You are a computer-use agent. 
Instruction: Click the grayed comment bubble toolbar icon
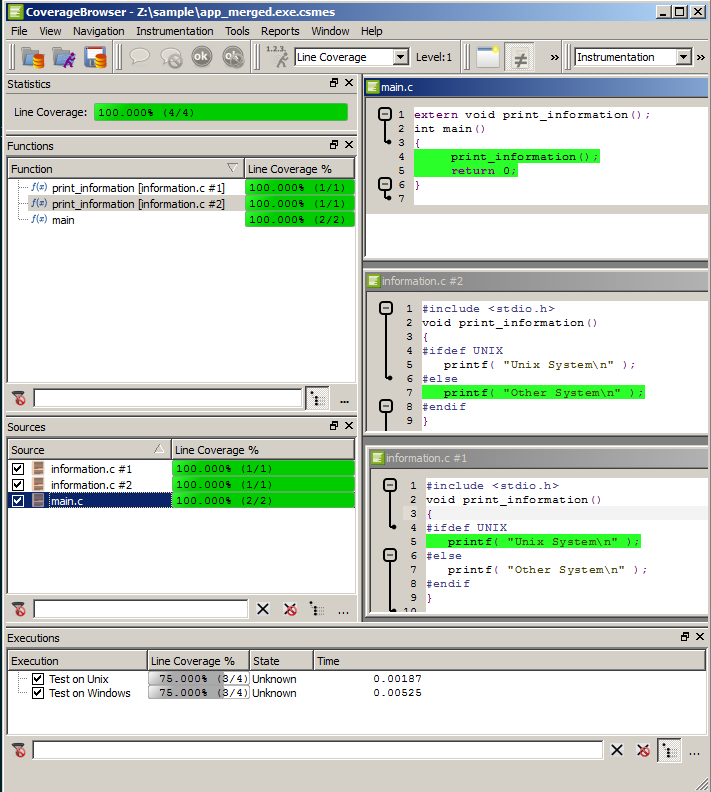[139, 57]
